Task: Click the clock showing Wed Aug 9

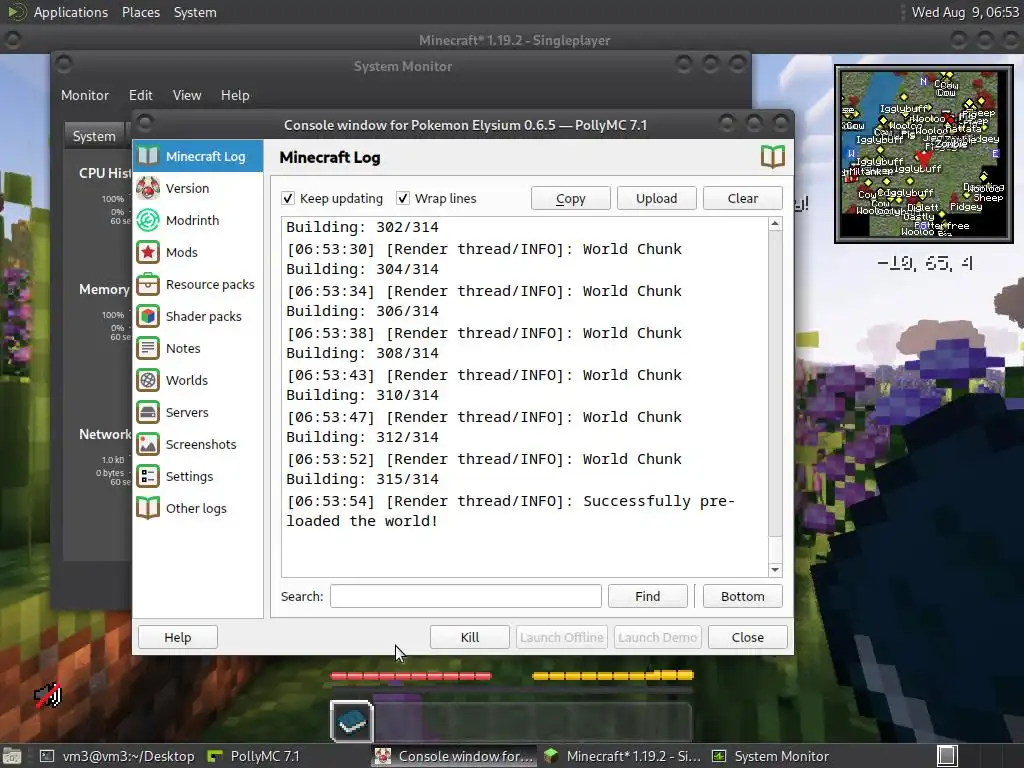Action: point(965,12)
